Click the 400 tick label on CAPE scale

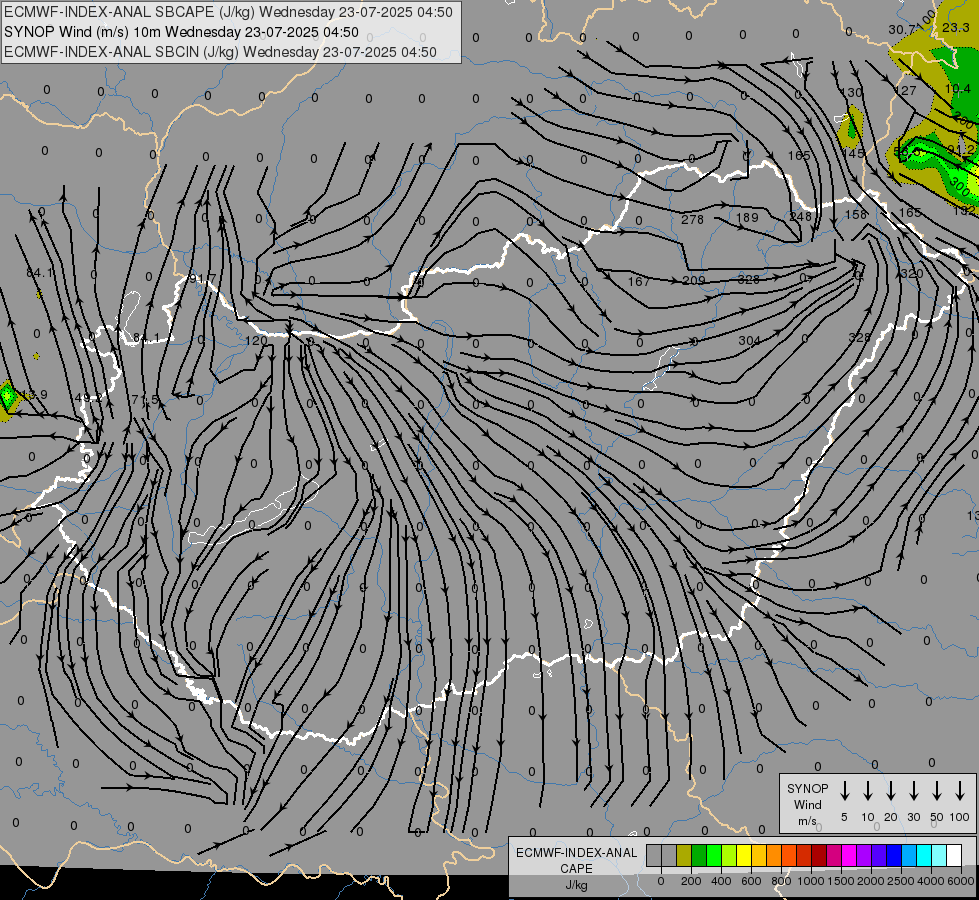721,881
